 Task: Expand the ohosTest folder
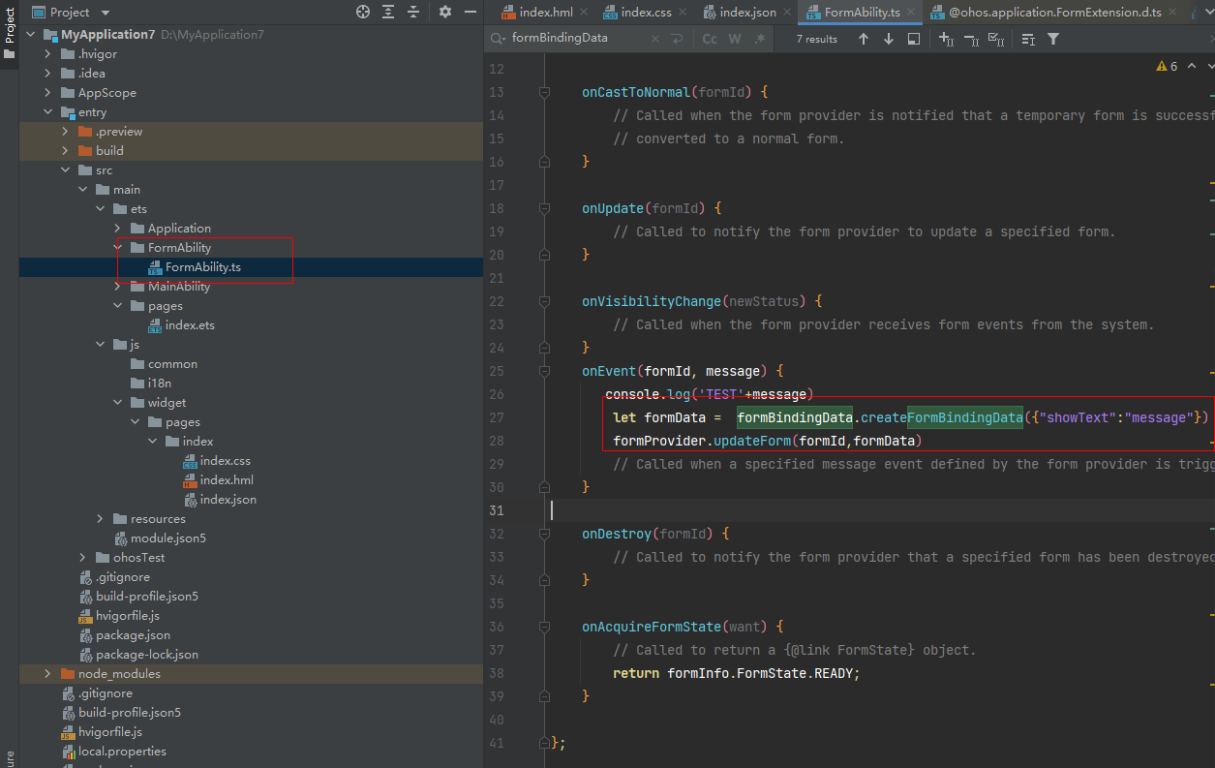pyautogui.click(x=82, y=557)
